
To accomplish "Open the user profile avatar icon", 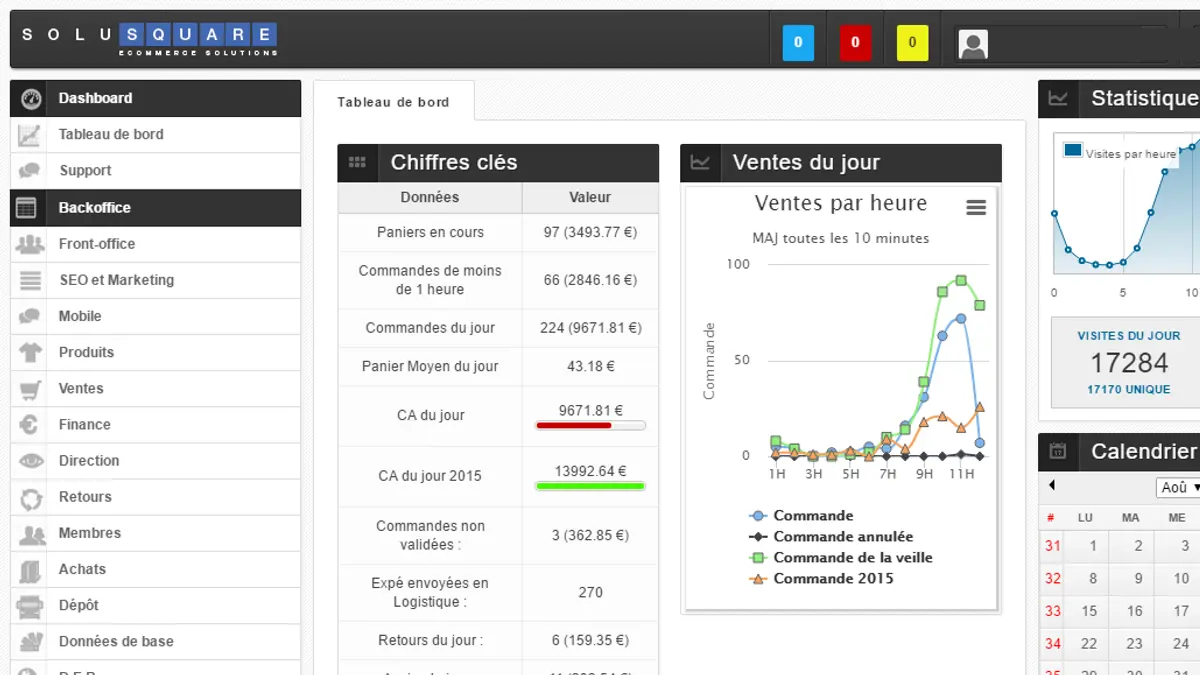I will tap(973, 44).
